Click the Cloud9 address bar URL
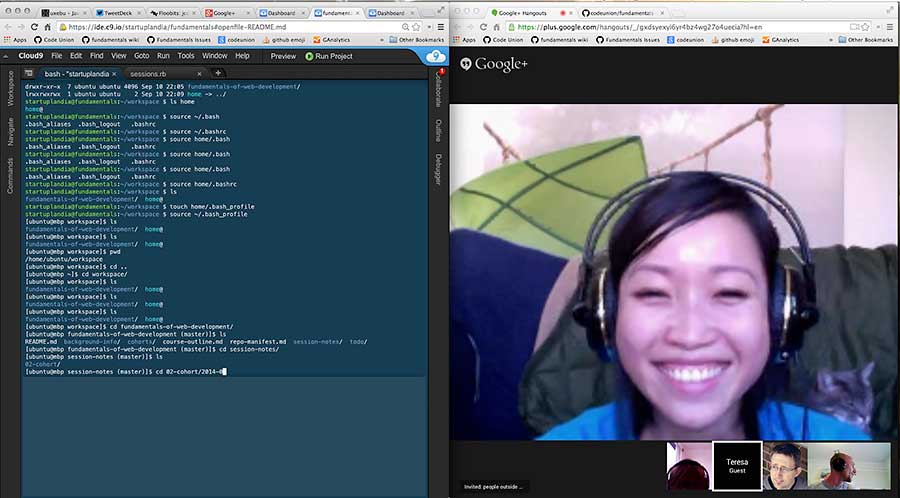This screenshot has width=900, height=498. (200, 26)
